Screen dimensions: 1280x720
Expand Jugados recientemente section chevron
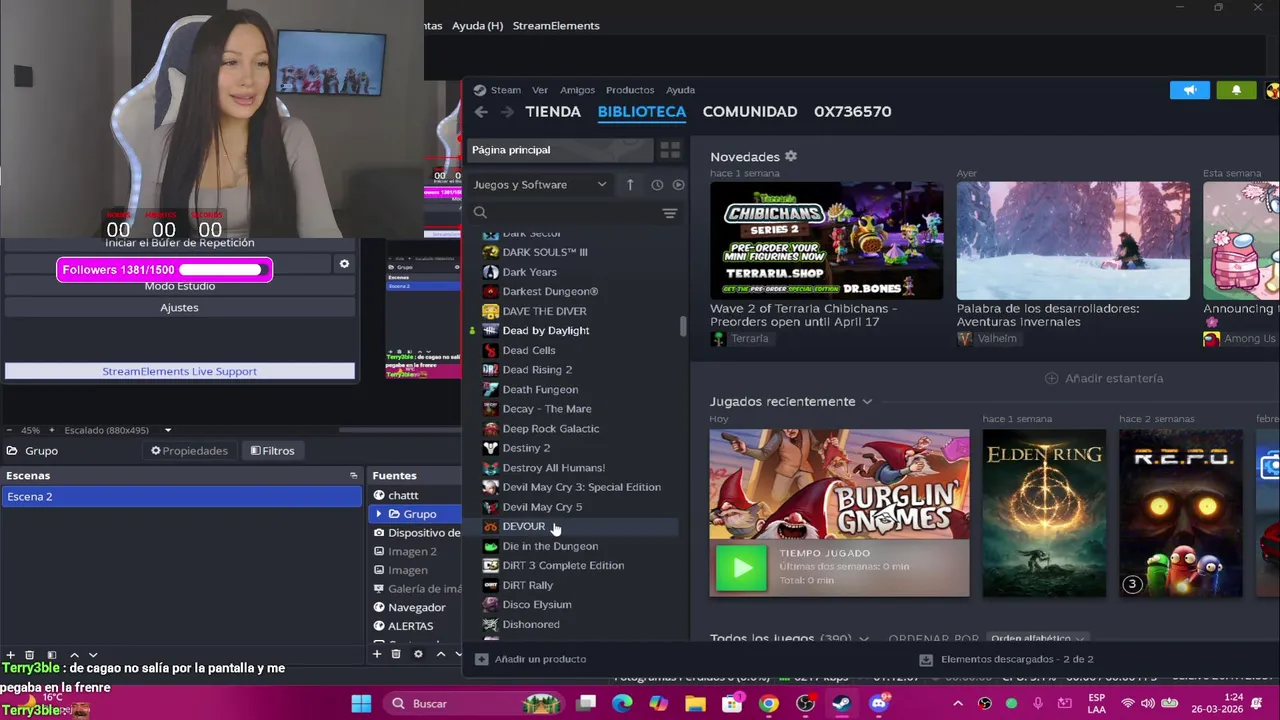(867, 402)
